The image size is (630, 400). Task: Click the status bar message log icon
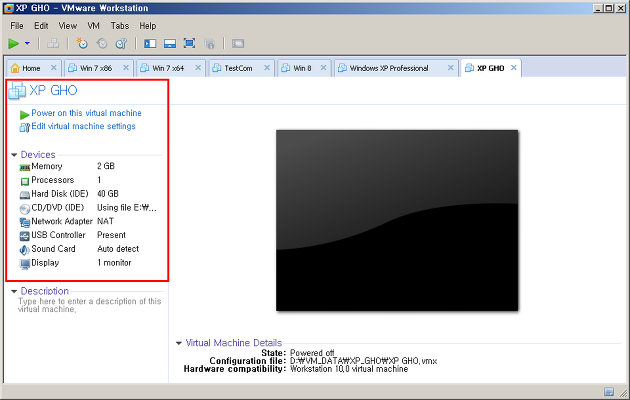pos(609,392)
